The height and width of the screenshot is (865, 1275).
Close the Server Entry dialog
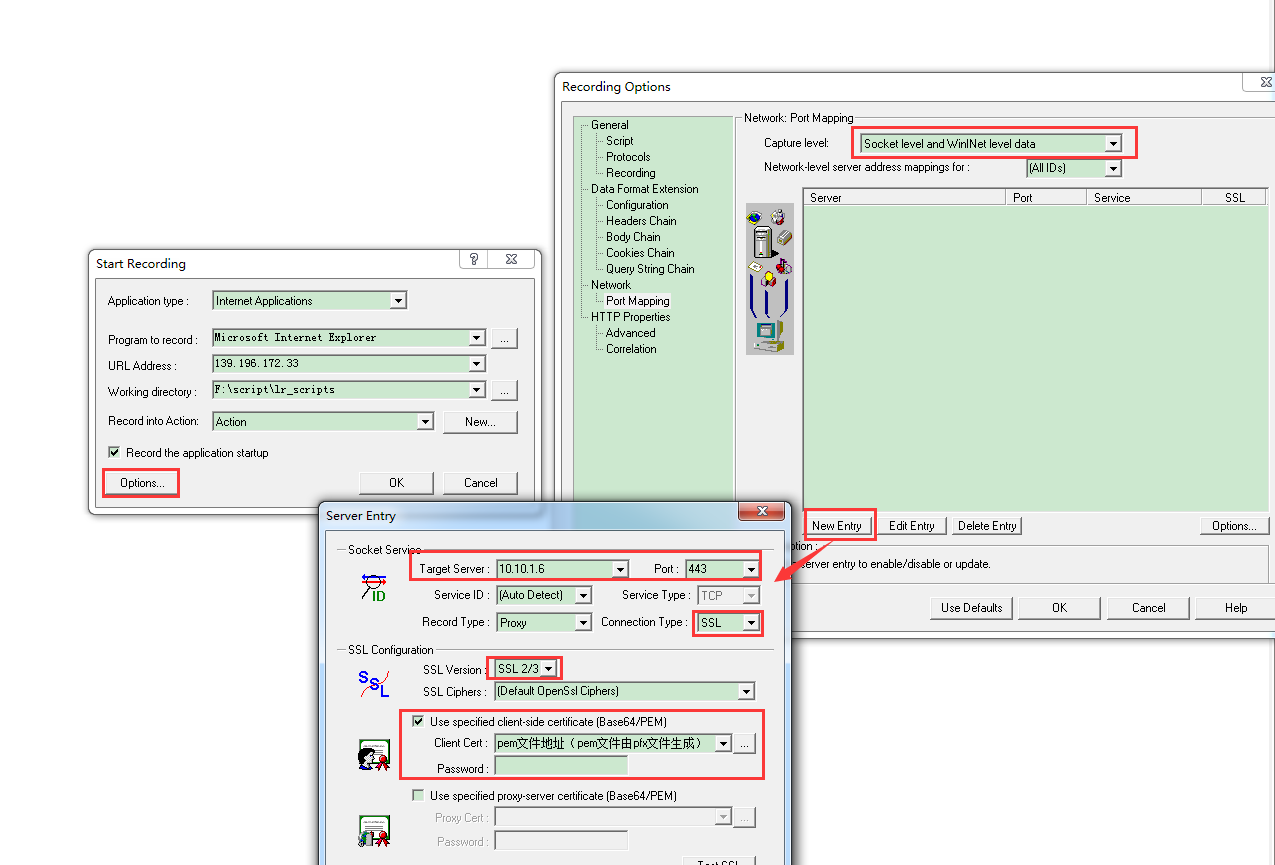[760, 512]
